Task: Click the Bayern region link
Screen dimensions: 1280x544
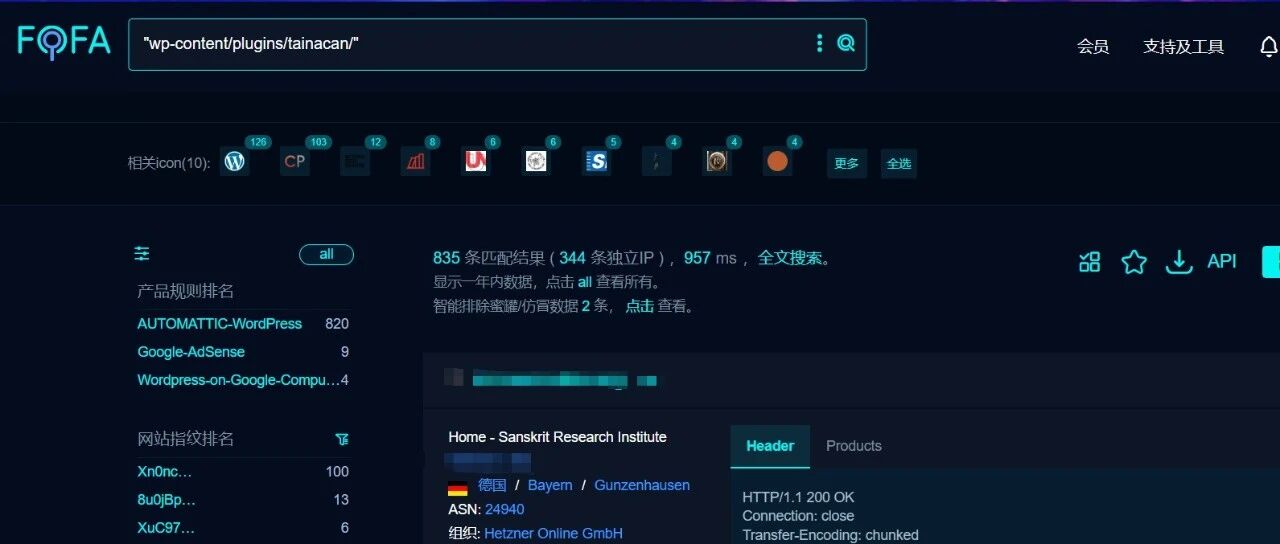Action: (x=550, y=485)
